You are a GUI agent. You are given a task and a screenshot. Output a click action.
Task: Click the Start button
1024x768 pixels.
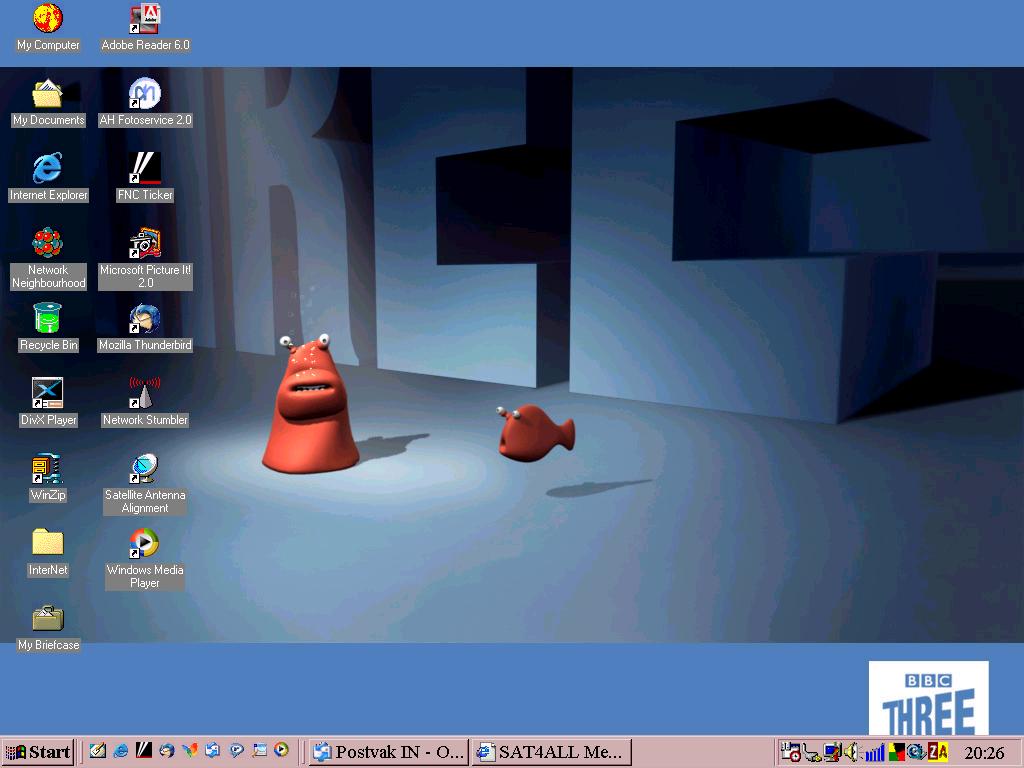[38, 752]
